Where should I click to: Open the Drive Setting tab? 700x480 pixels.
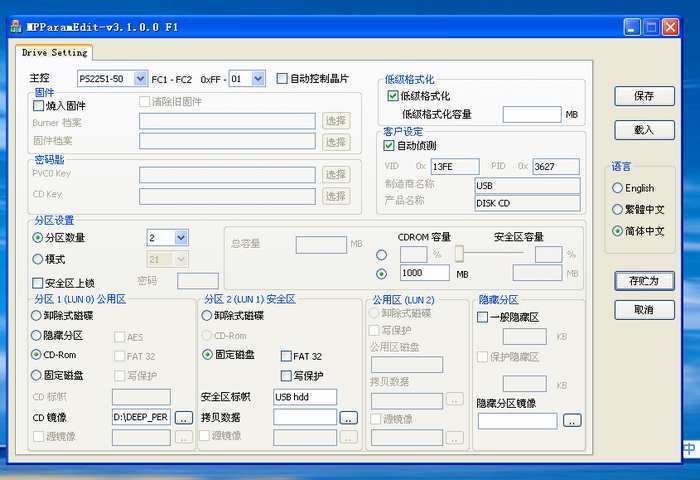coord(54,53)
